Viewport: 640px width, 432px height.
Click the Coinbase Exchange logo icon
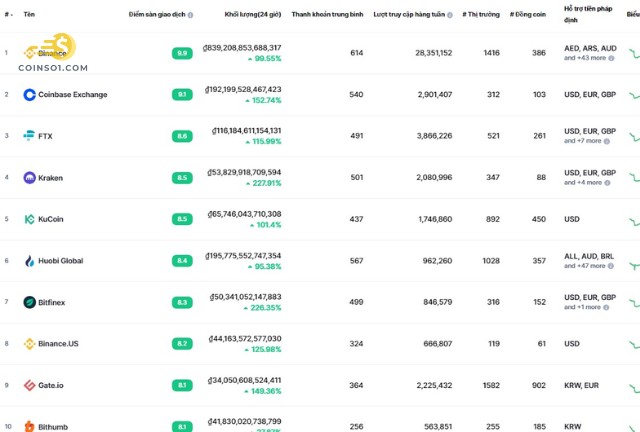click(x=29, y=95)
